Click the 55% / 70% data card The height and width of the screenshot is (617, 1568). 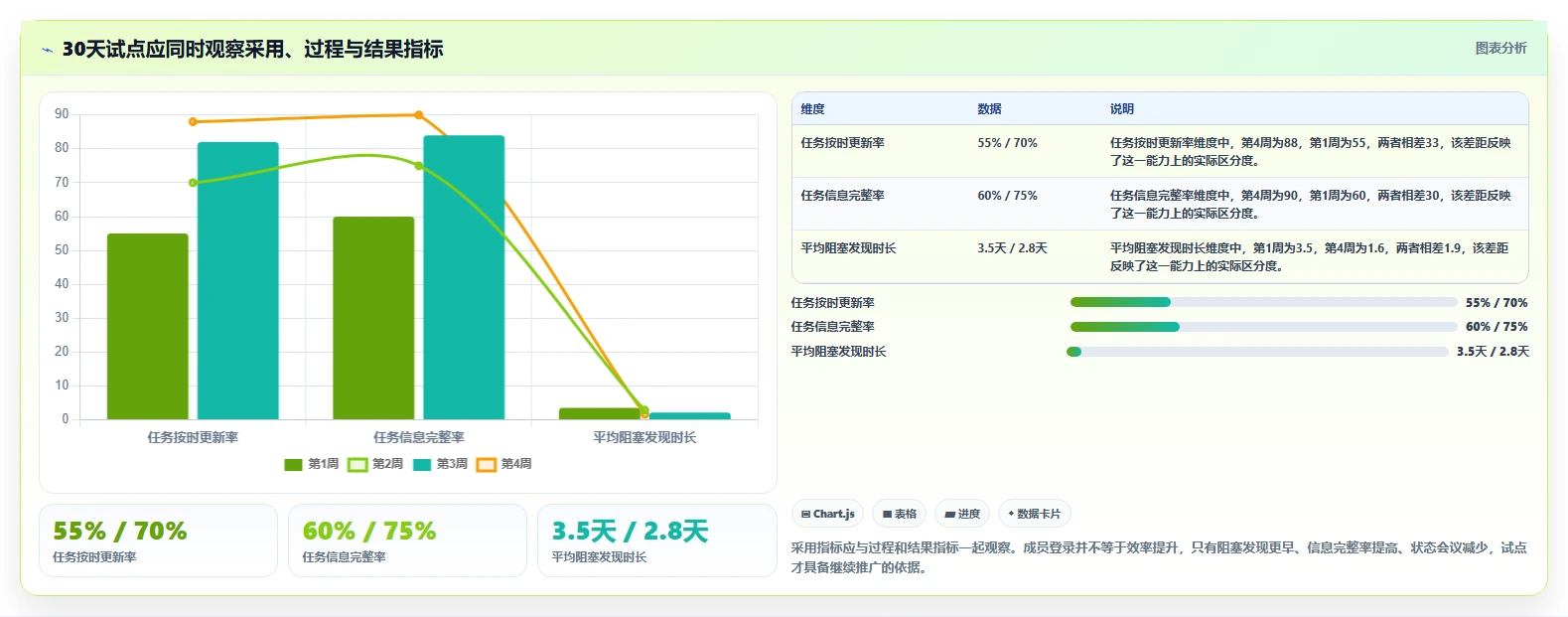158,540
